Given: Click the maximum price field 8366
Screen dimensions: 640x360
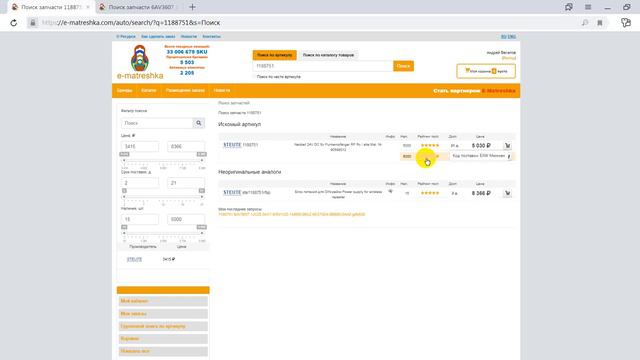Looking at the screenshot, I should 186,147.
